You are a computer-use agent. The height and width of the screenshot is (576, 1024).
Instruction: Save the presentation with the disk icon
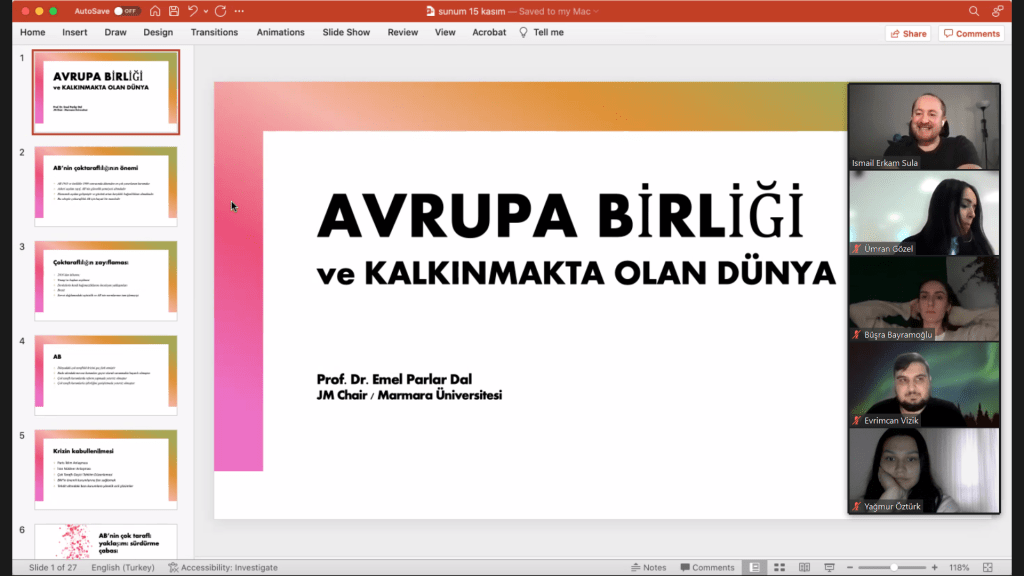click(x=174, y=11)
